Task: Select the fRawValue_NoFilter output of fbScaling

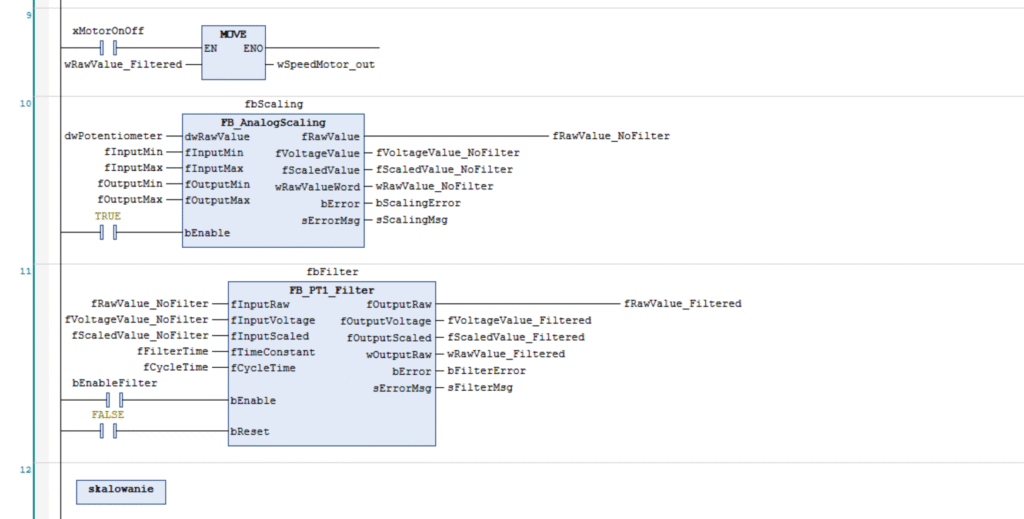Action: coord(610,136)
